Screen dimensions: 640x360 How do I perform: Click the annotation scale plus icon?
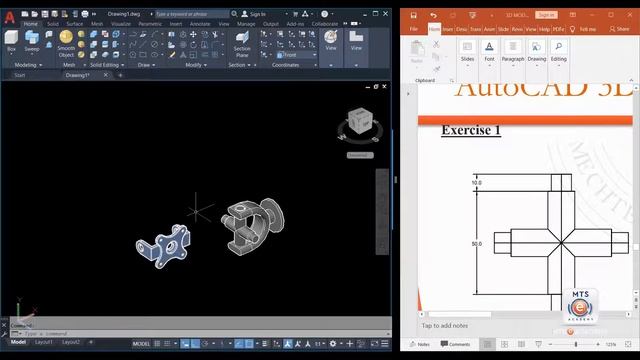[x=349, y=344]
